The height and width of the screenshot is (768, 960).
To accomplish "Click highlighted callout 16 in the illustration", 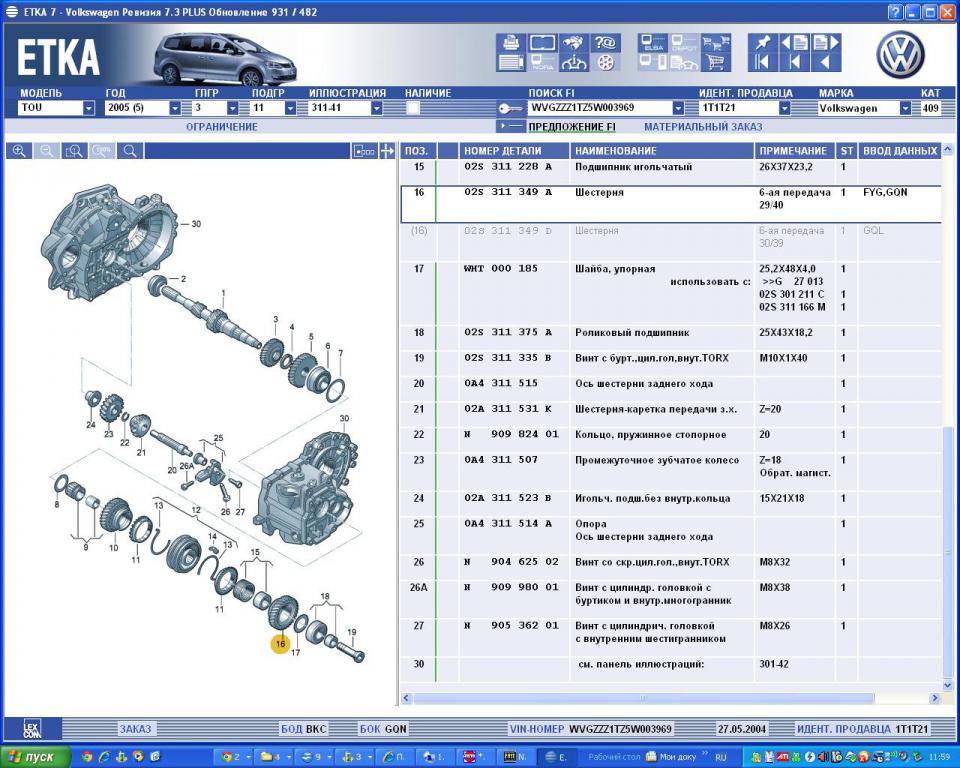I will 280,644.
